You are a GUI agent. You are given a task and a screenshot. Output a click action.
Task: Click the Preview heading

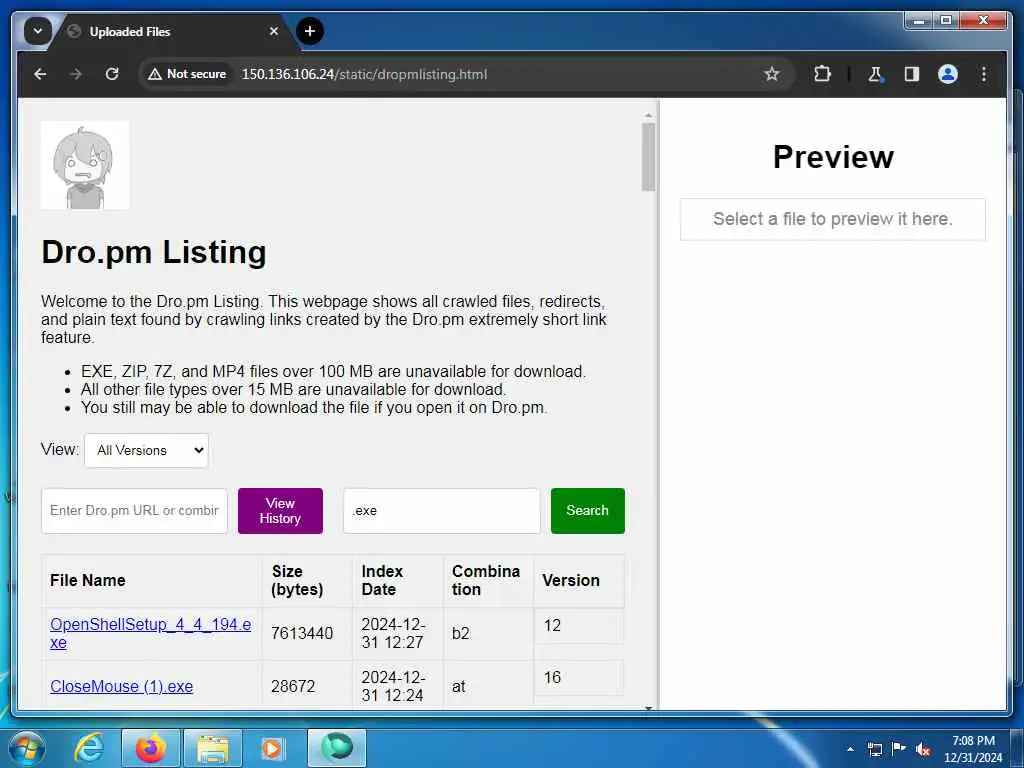833,157
